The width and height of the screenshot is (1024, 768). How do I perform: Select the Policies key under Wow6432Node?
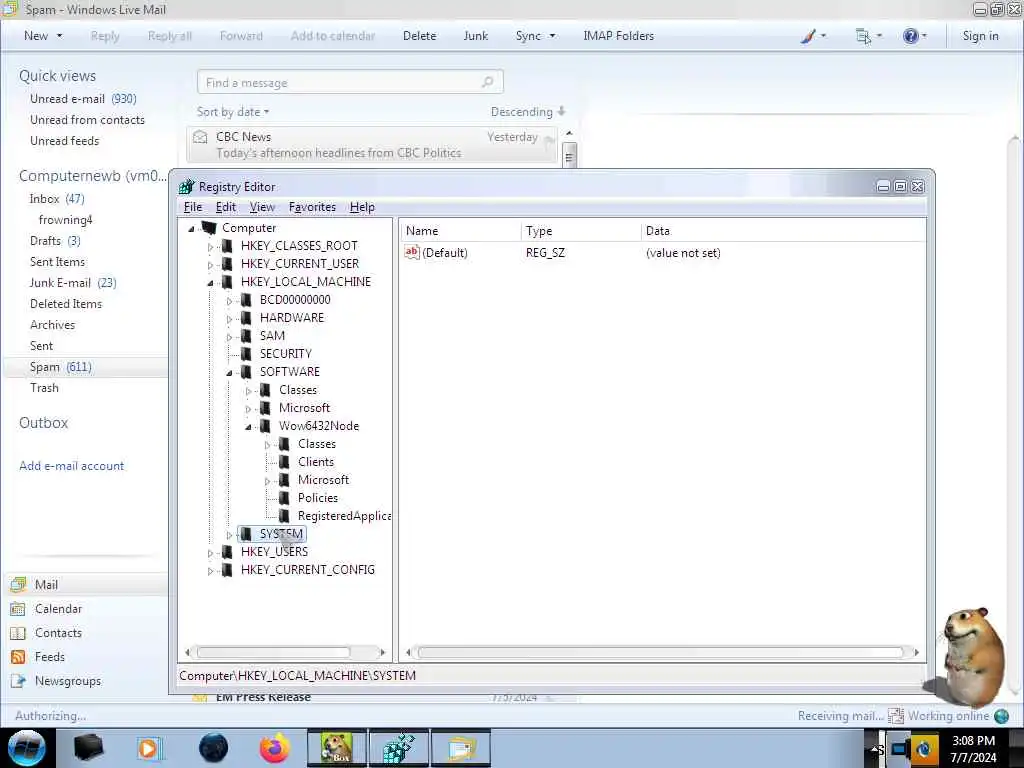click(x=318, y=498)
